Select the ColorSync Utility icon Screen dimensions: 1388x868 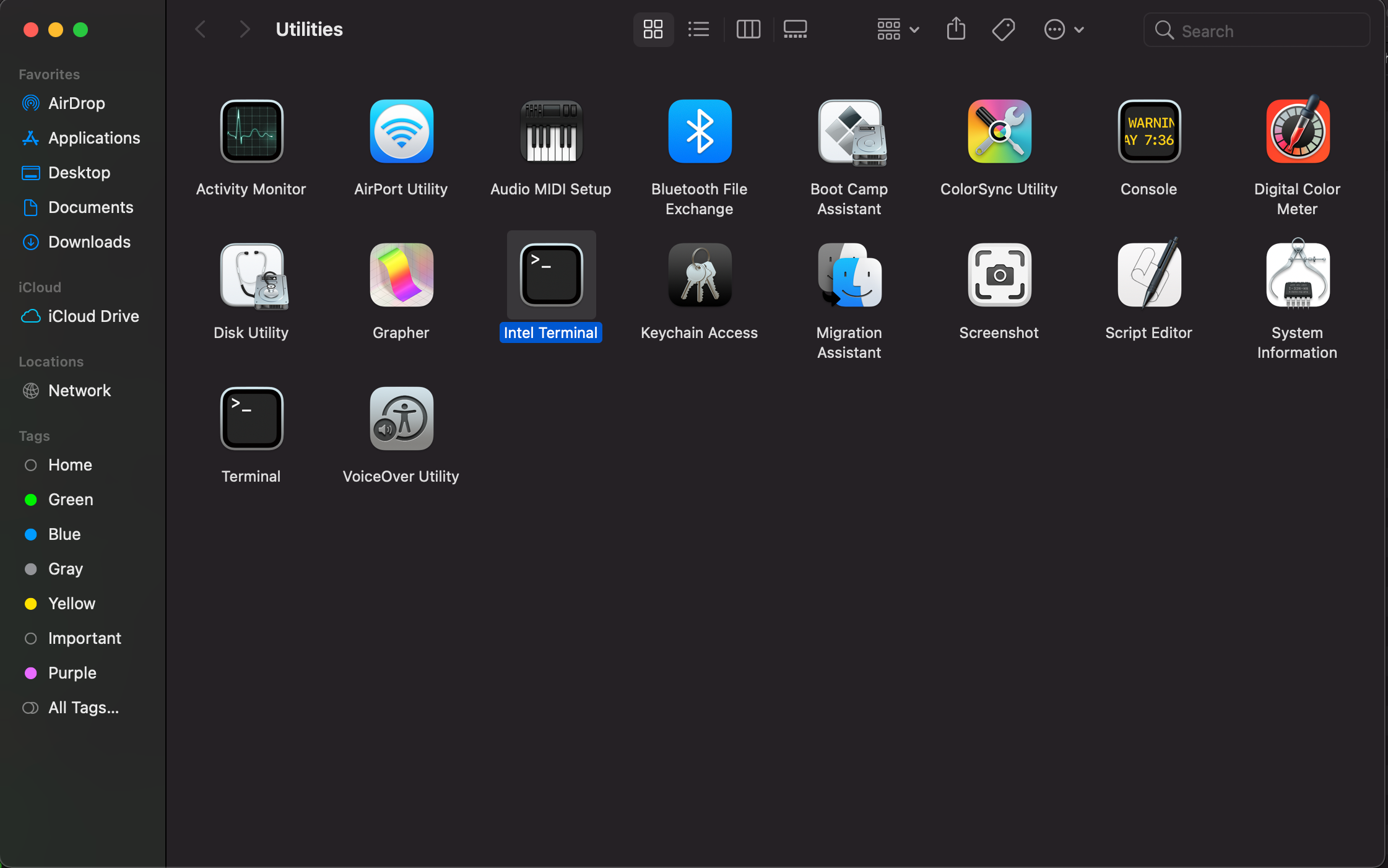pyautogui.click(x=999, y=131)
